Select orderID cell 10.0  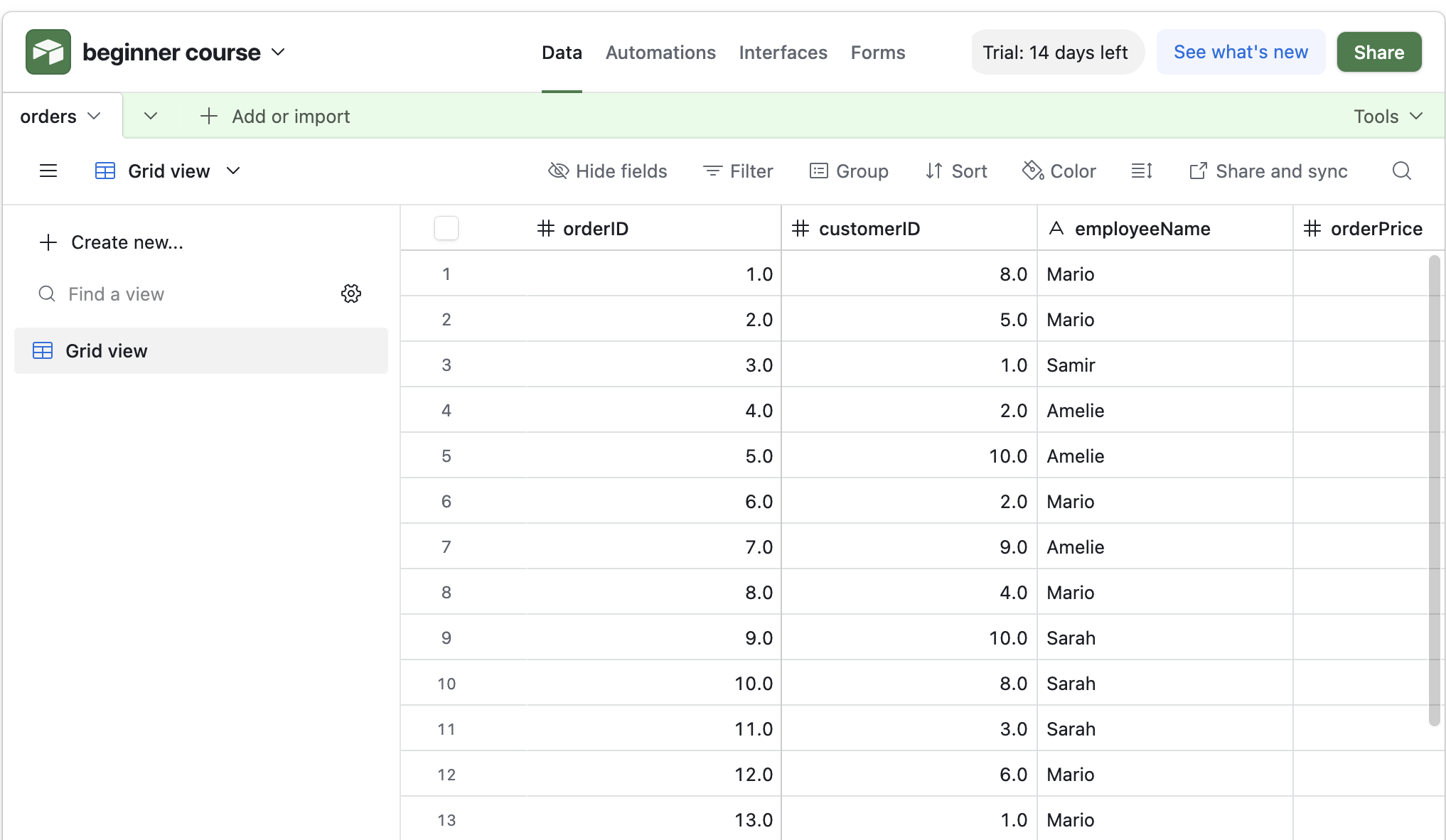click(653, 683)
